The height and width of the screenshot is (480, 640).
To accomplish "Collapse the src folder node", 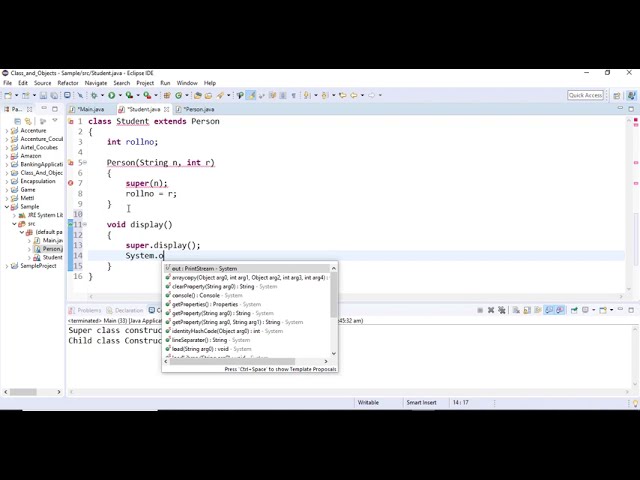I will click(x=14, y=224).
